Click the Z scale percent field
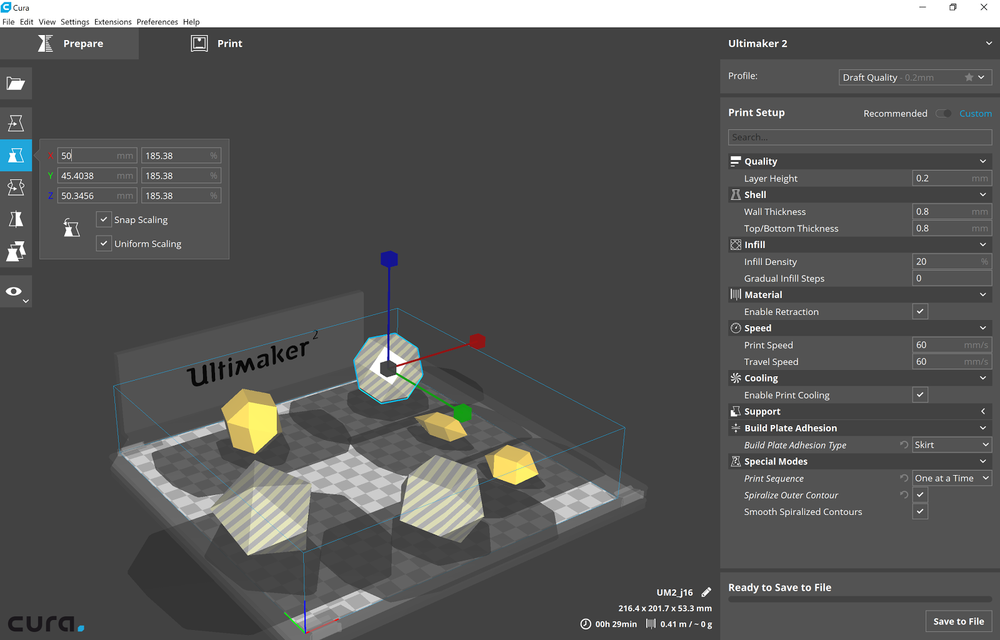 pos(181,196)
